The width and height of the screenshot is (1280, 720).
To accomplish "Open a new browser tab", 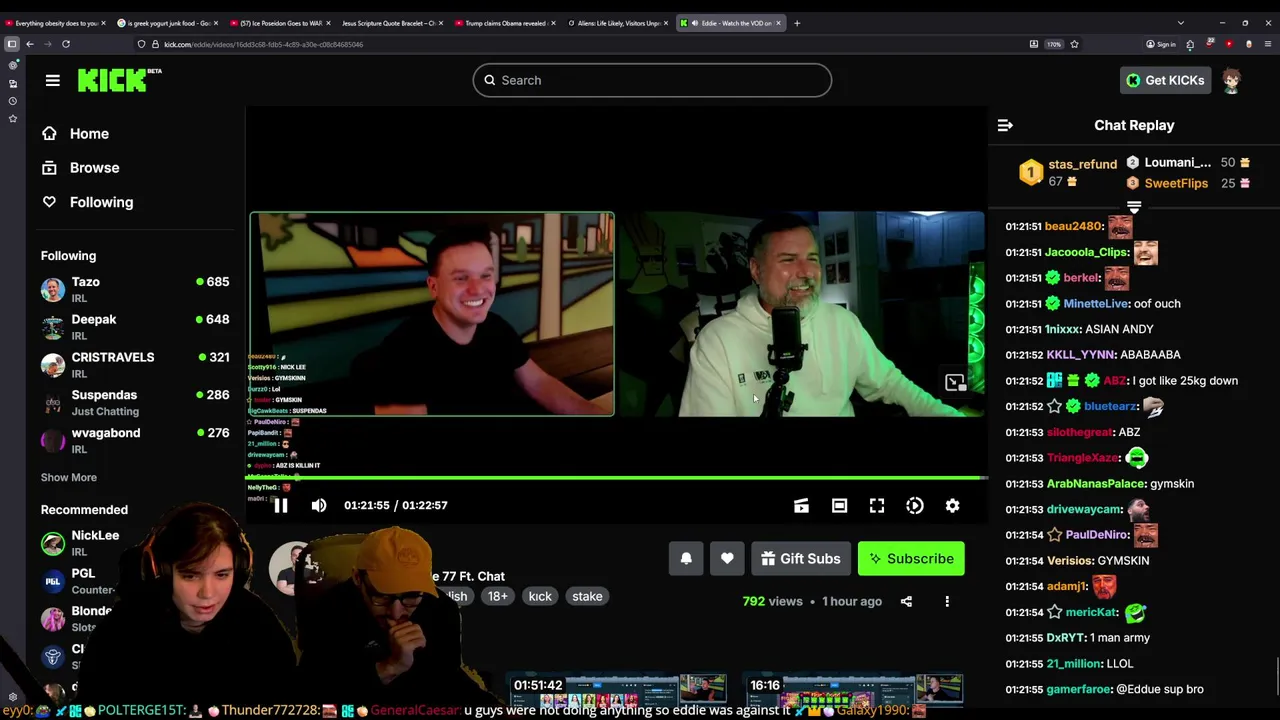I will pyautogui.click(x=797, y=23).
